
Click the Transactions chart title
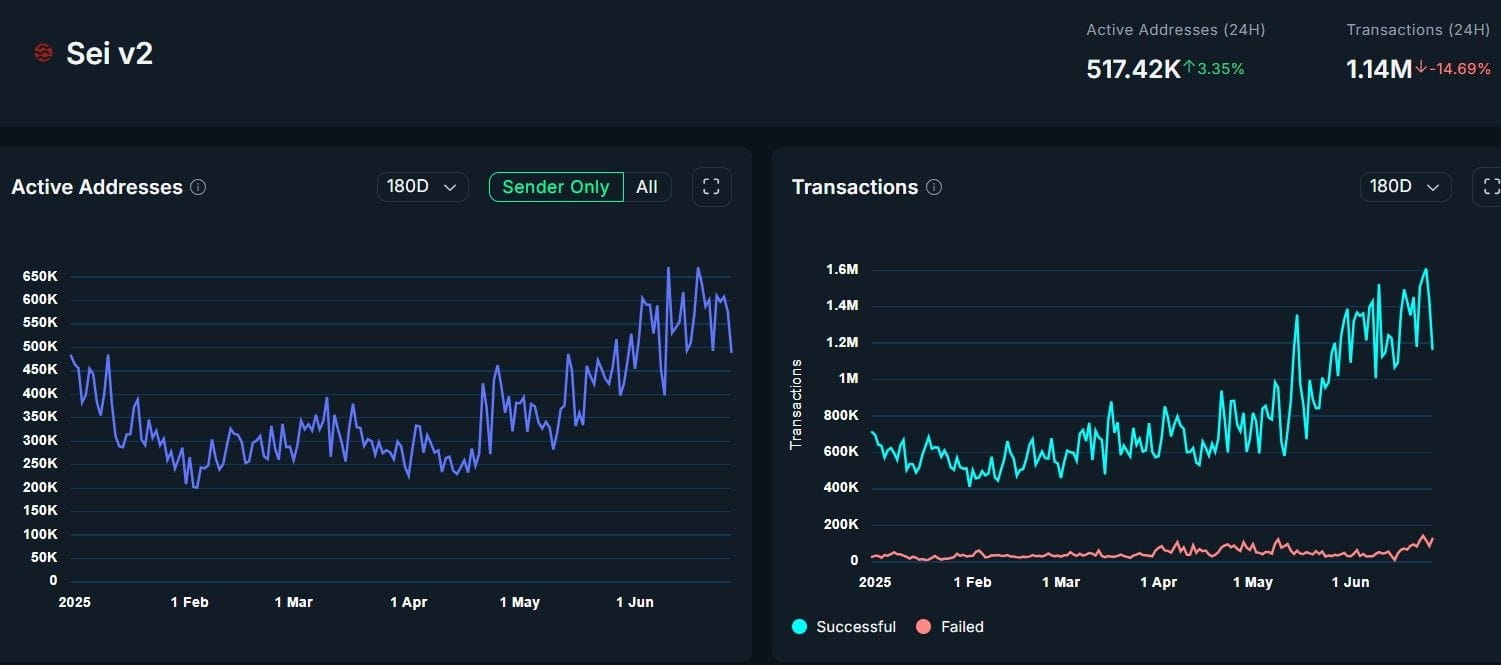(x=855, y=187)
